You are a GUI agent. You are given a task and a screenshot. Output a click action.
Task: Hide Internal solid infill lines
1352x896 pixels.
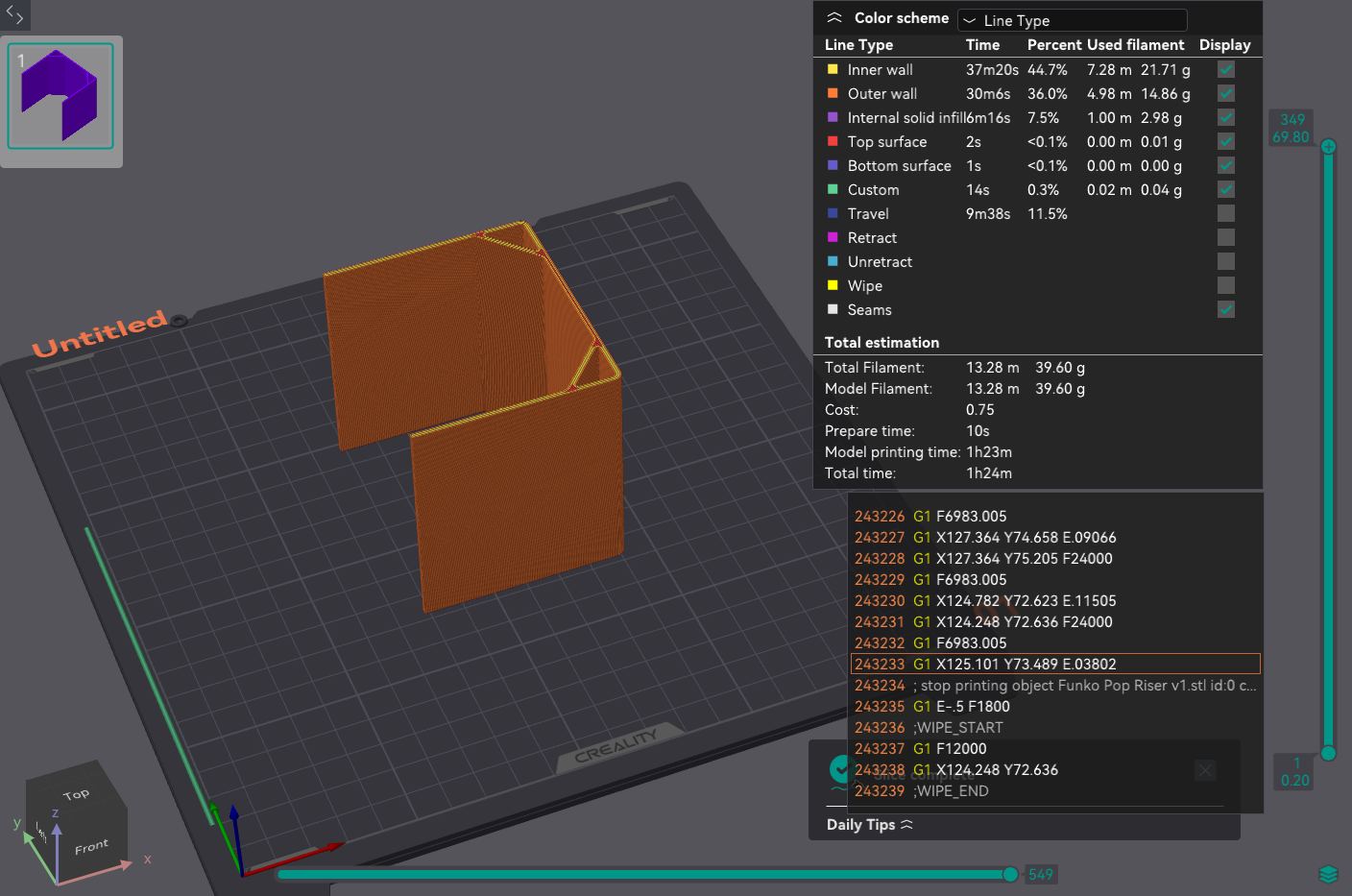click(x=1226, y=117)
